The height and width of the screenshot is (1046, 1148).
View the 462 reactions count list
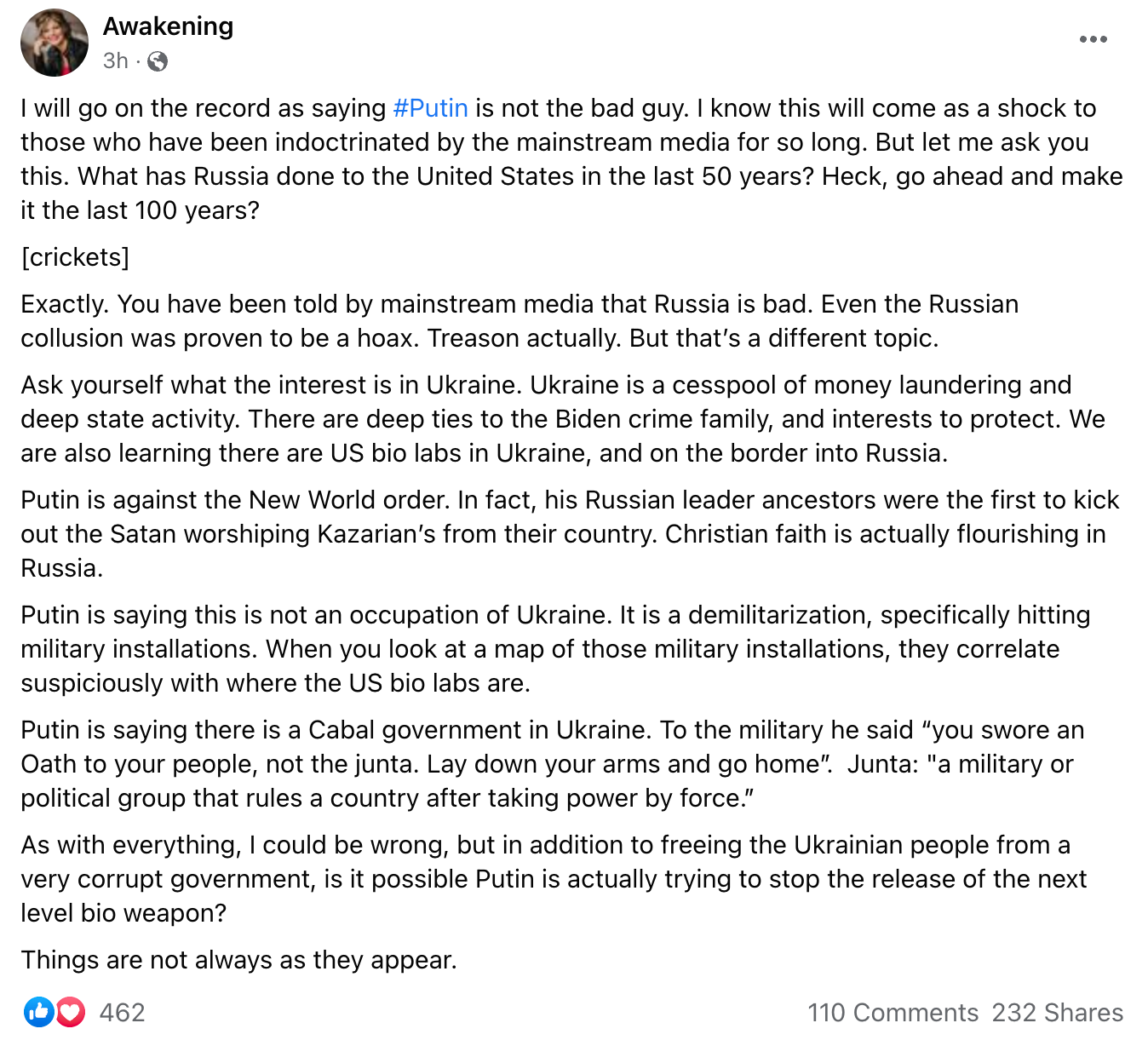coord(122,1012)
